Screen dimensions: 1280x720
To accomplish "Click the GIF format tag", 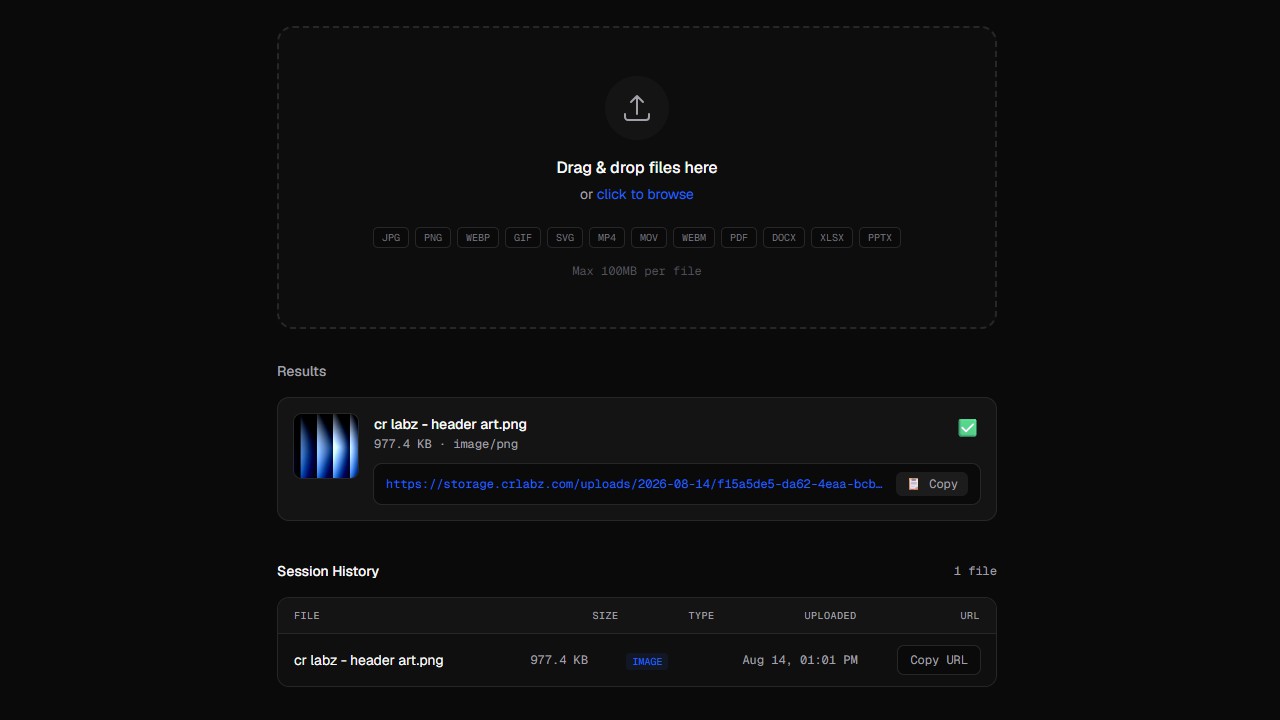I will [523, 238].
